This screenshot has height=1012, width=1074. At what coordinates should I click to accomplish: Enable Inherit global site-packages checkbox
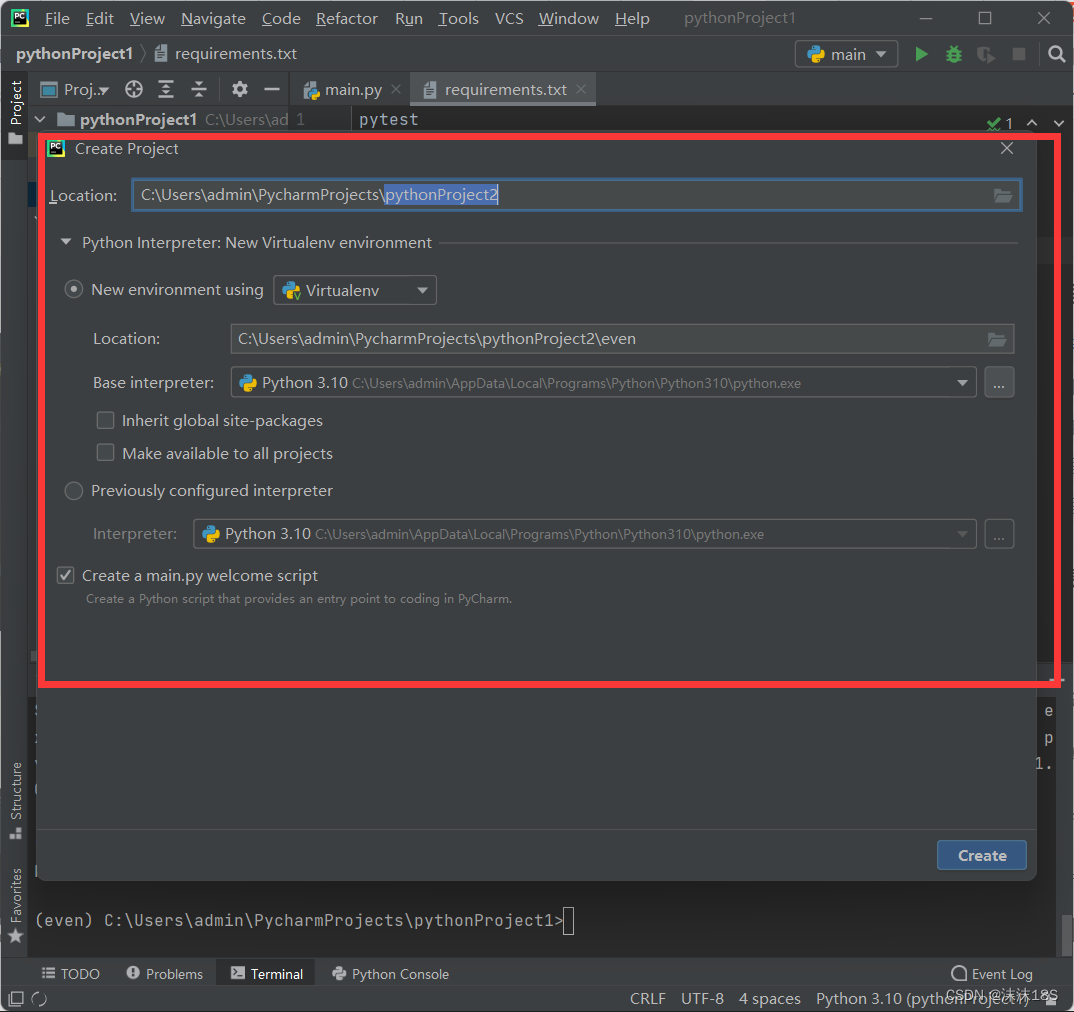[105, 420]
